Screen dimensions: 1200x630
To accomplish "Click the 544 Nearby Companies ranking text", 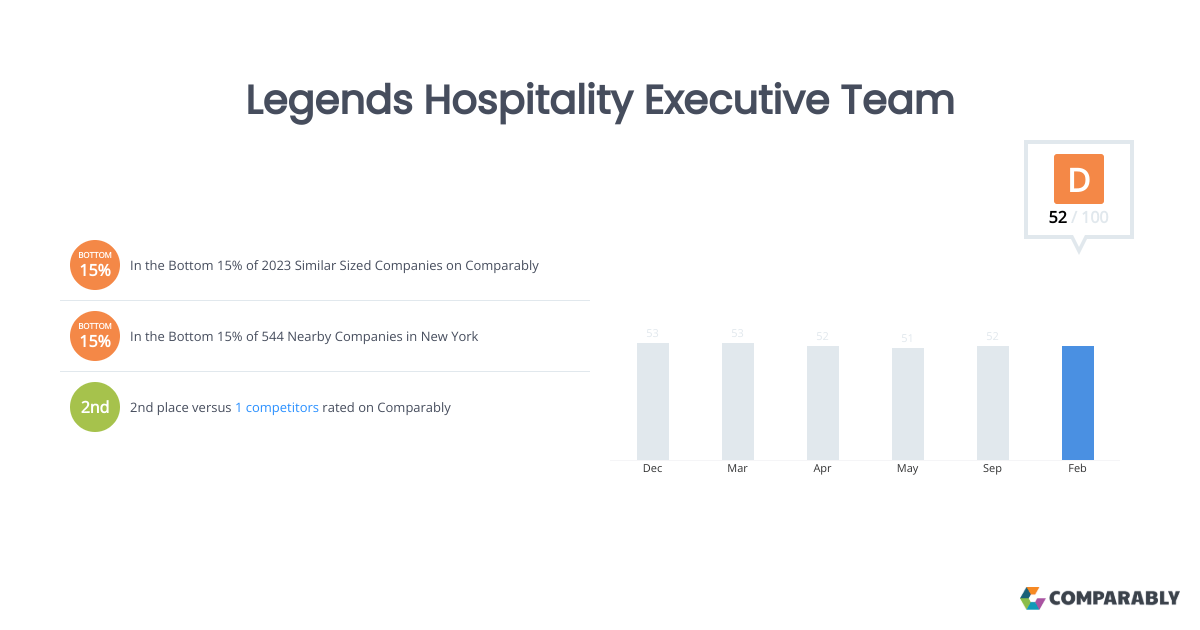I will [x=304, y=336].
